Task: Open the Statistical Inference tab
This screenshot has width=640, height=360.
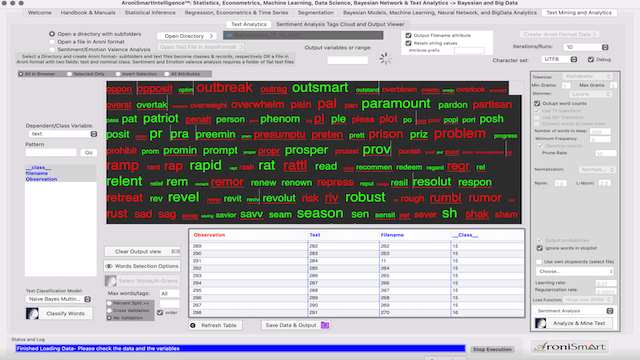Action: click(150, 13)
